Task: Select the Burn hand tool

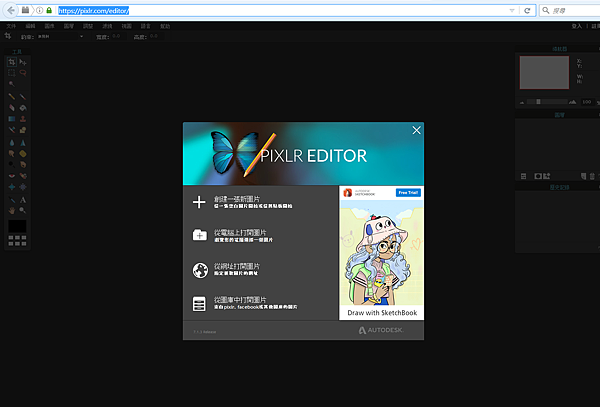Action: (x=23, y=164)
